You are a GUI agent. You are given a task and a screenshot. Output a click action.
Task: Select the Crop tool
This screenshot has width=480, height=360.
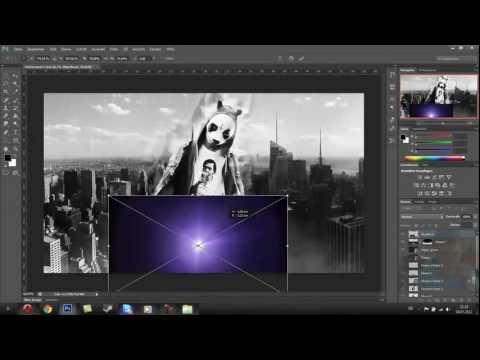tap(6, 92)
